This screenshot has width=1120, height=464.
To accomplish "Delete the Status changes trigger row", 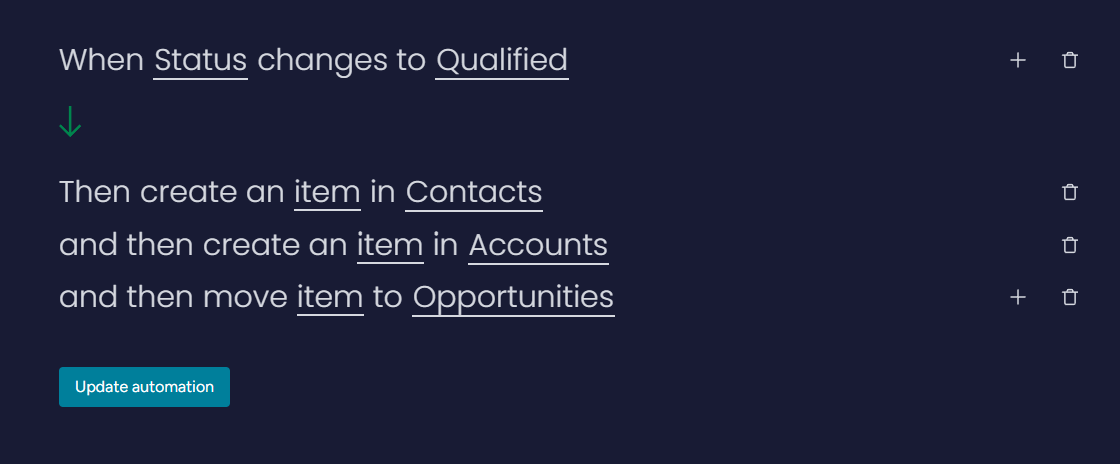I will (1070, 61).
